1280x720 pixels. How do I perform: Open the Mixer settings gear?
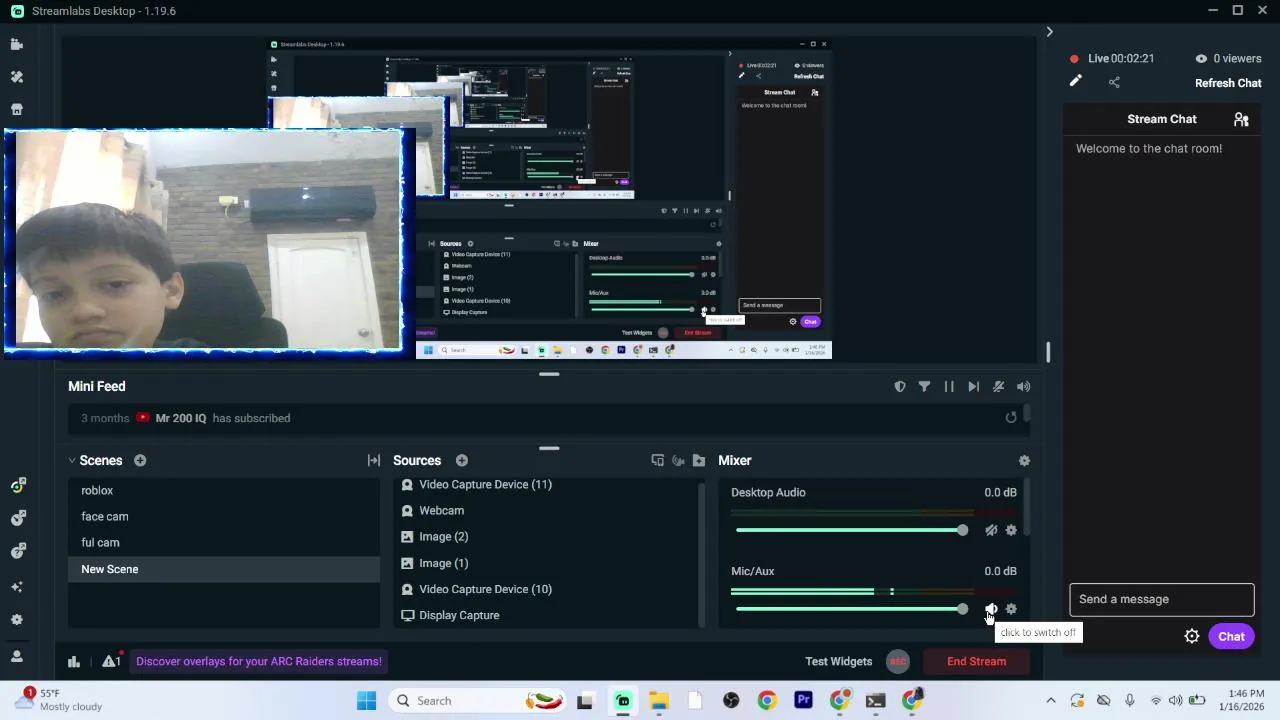(1024, 460)
